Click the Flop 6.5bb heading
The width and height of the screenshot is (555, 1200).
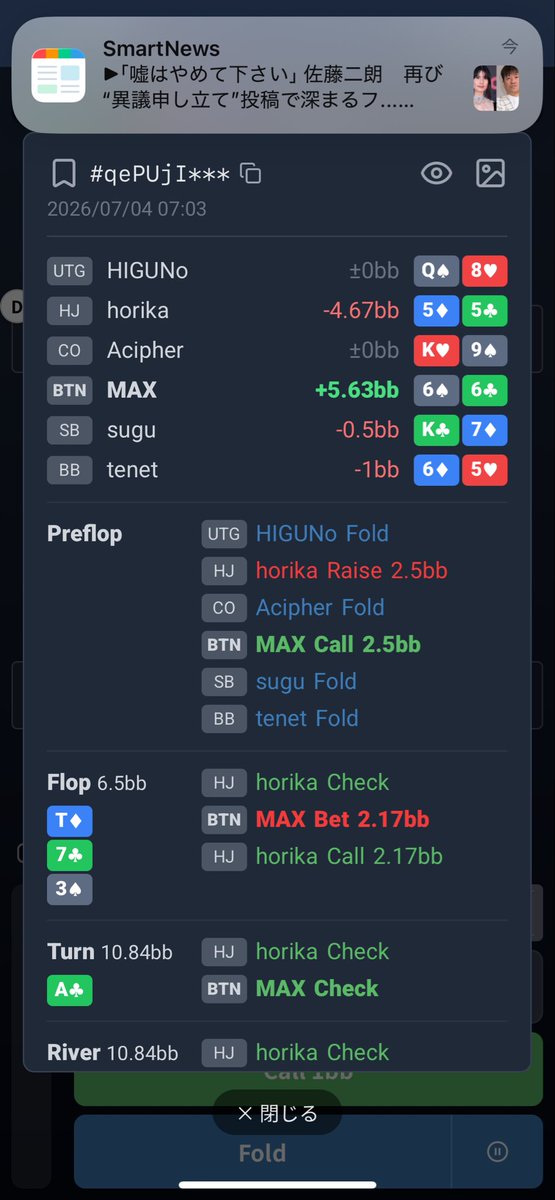click(x=97, y=782)
